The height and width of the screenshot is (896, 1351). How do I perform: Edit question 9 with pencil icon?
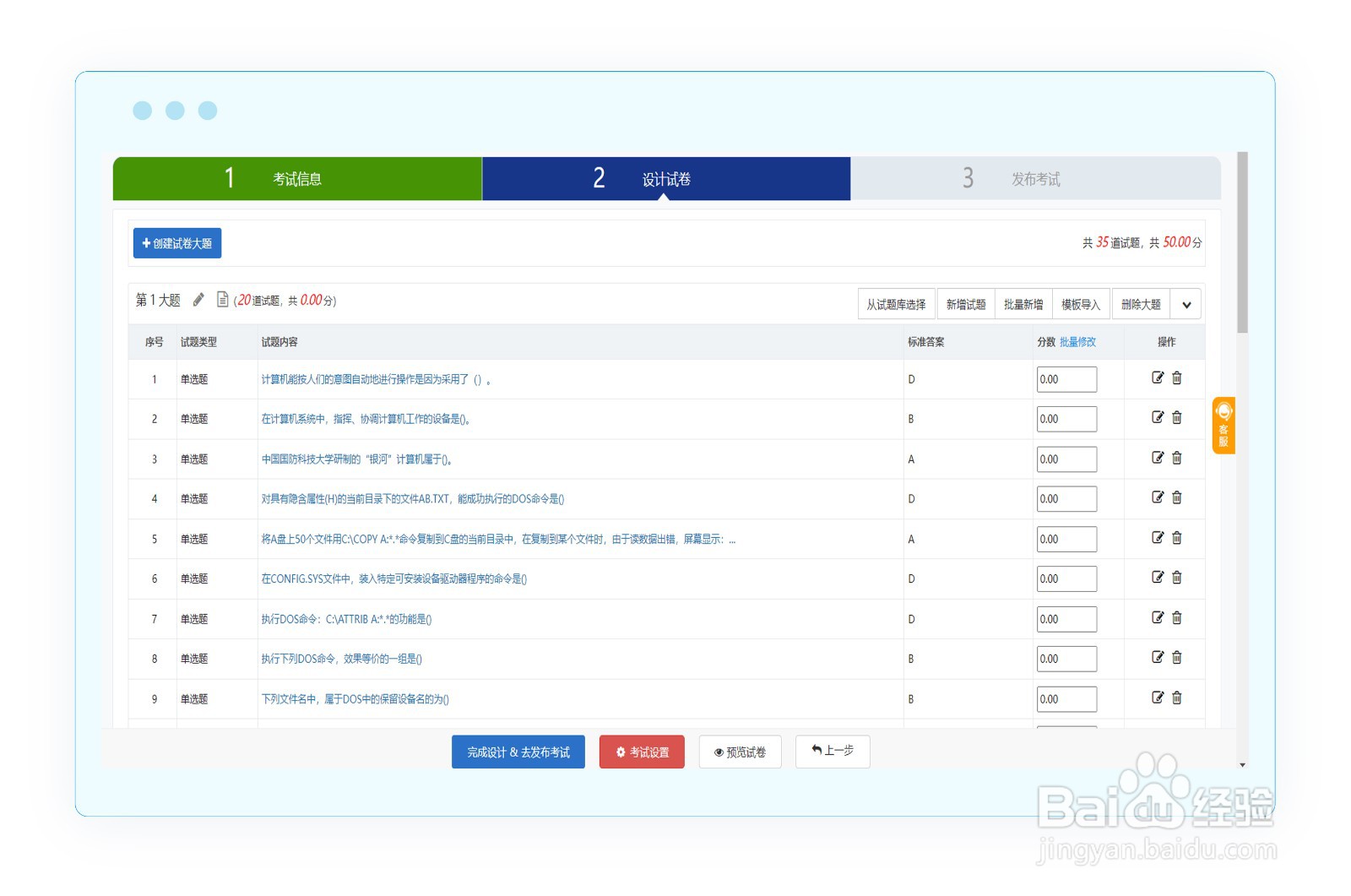click(1158, 698)
